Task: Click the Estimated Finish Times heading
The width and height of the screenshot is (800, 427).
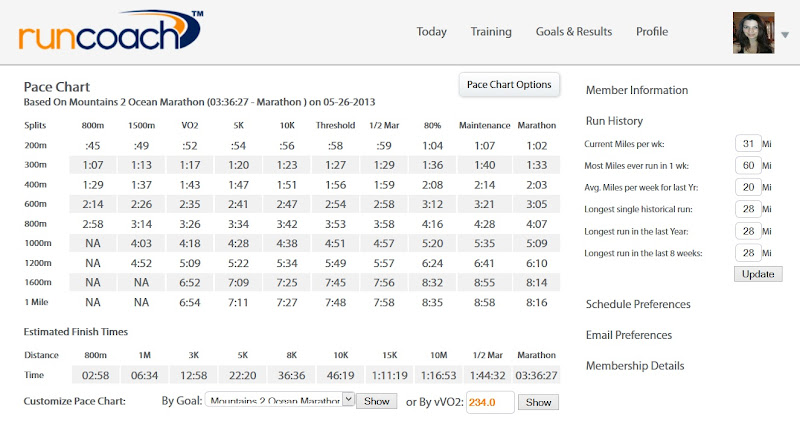Action: click(x=76, y=332)
